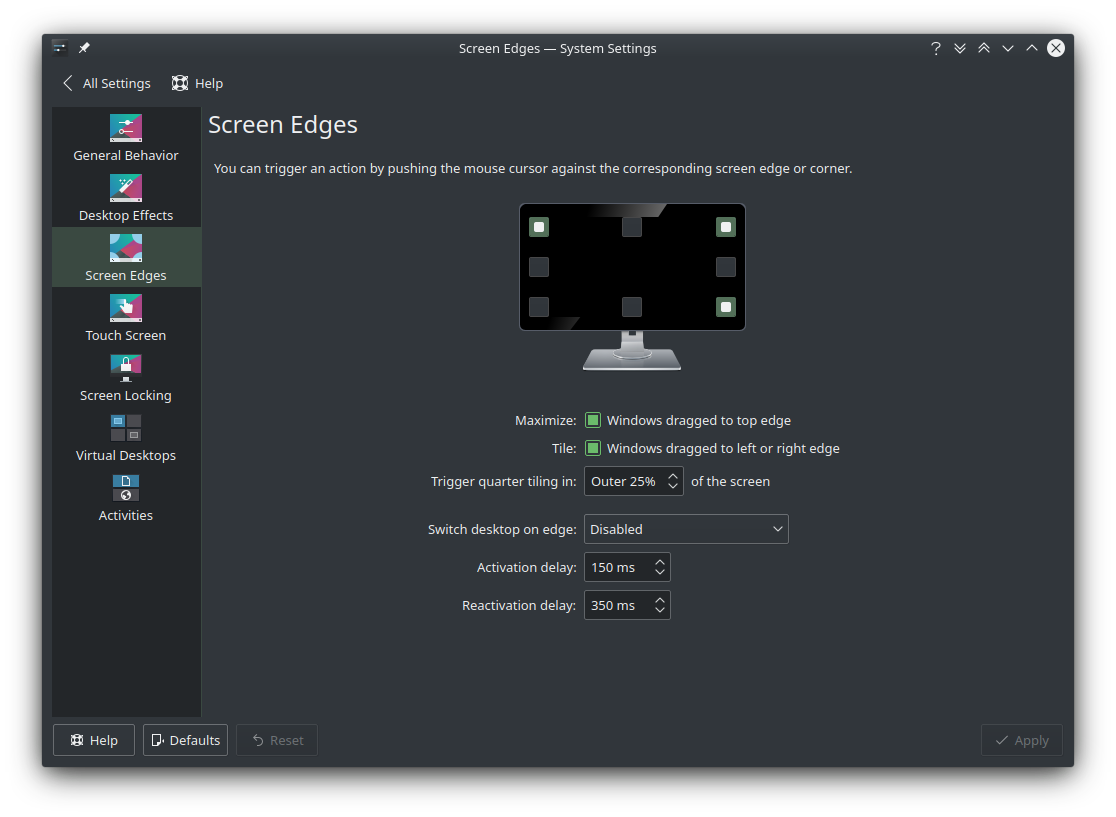1116x817 pixels.
Task: Disable the Maximize windows dragged to top checkbox
Action: [x=593, y=420]
